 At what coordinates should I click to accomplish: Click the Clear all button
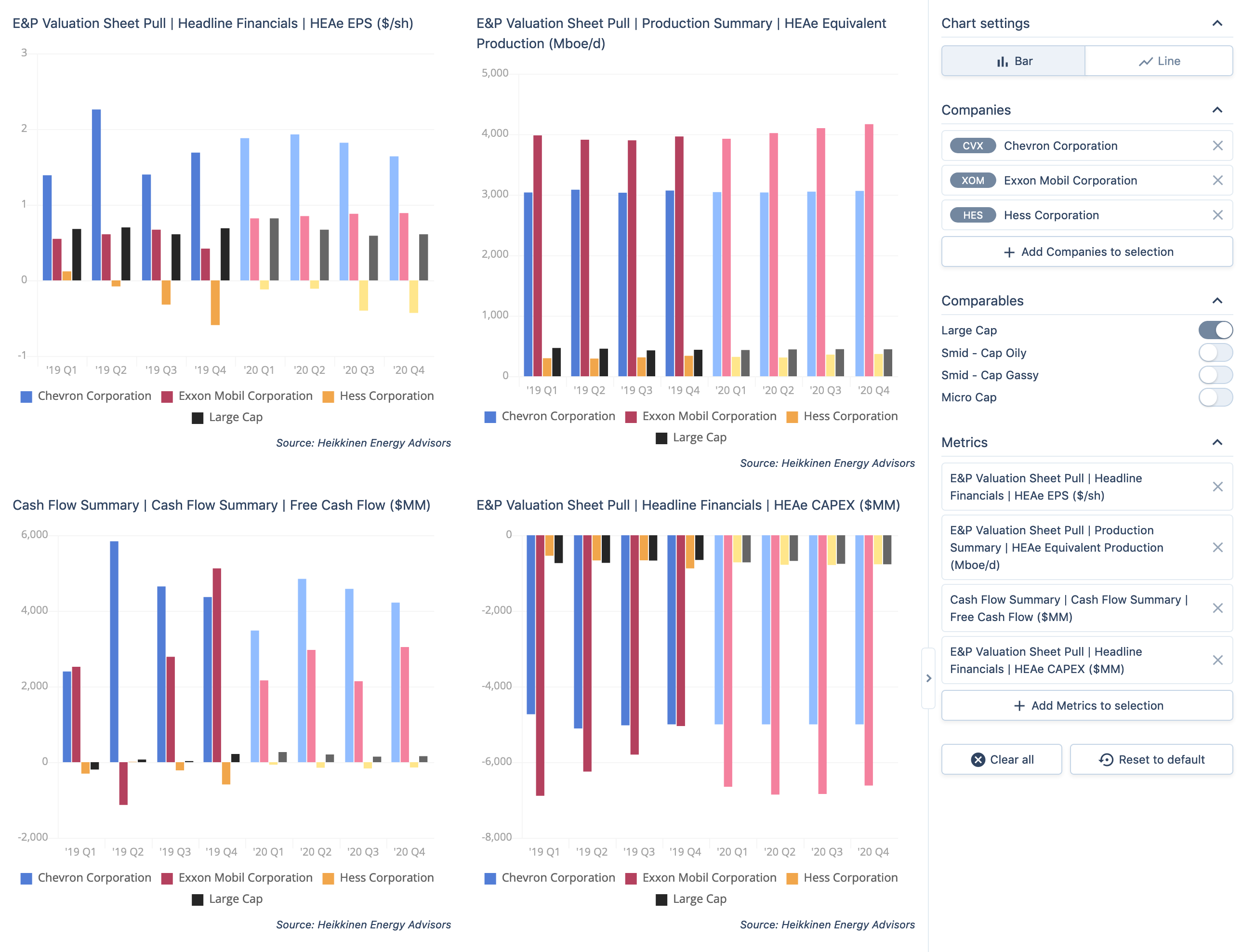click(1001, 759)
